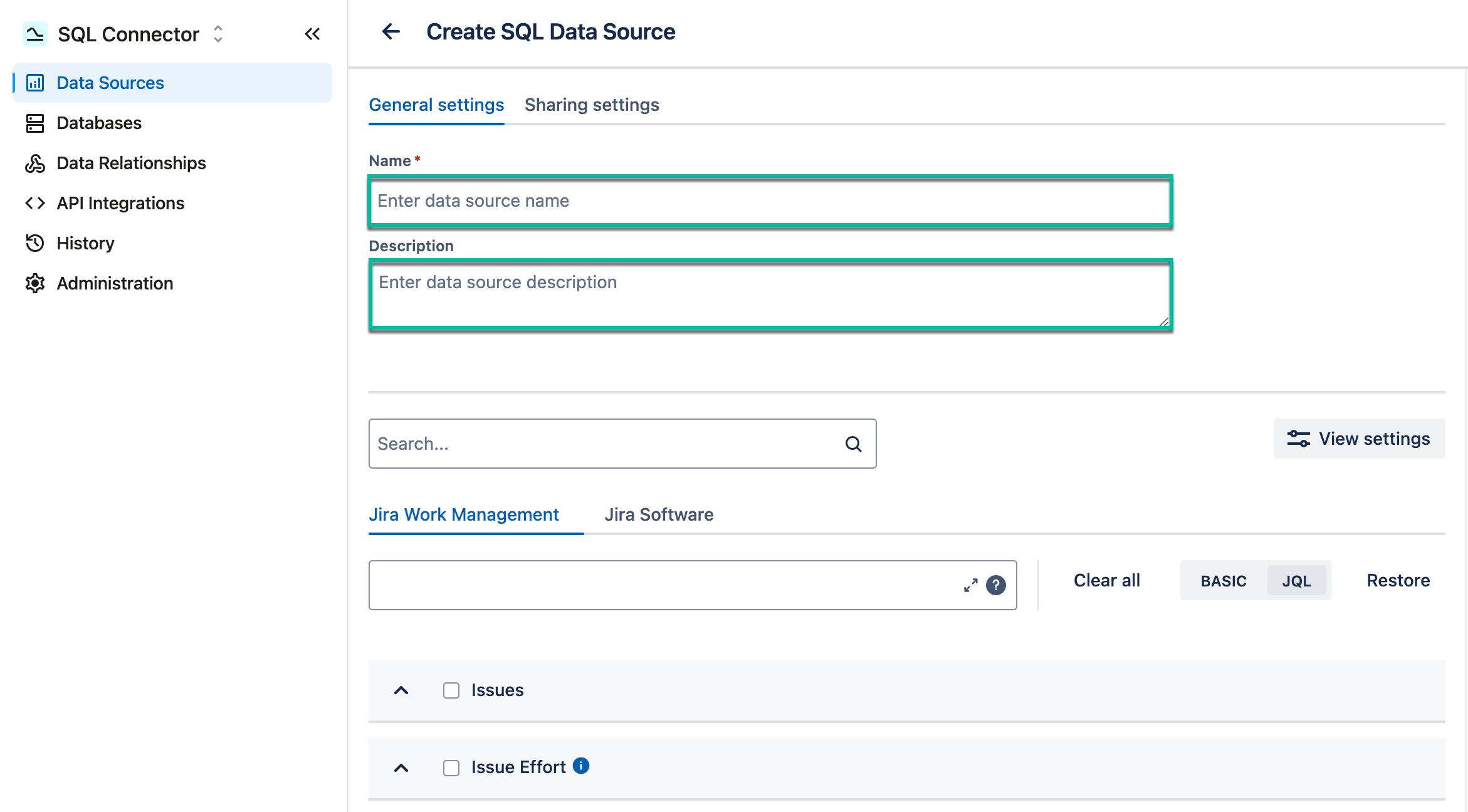The height and width of the screenshot is (812, 1468).
Task: Go back using the back arrow
Action: 391,31
